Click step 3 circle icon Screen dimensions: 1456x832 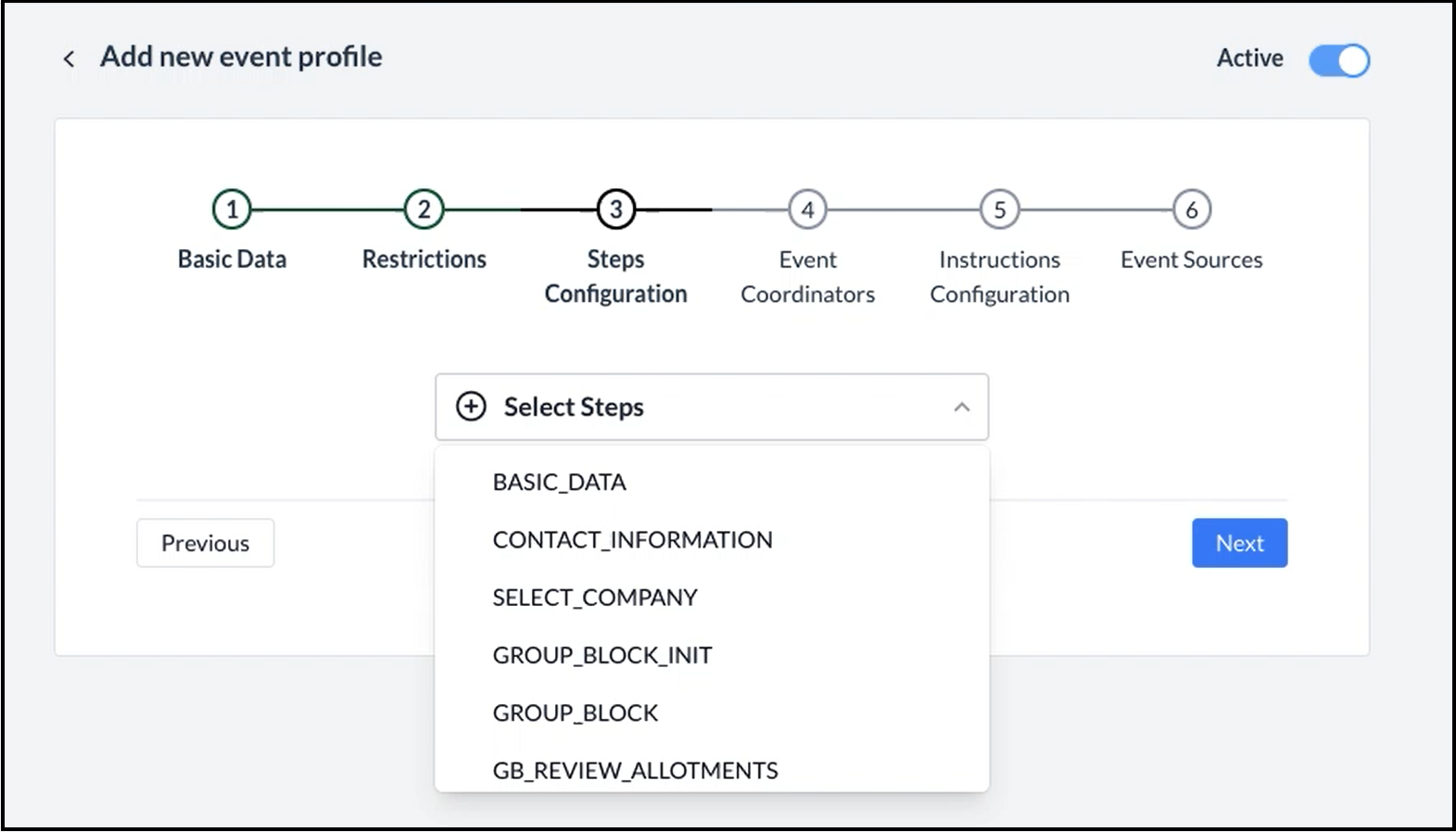615,209
